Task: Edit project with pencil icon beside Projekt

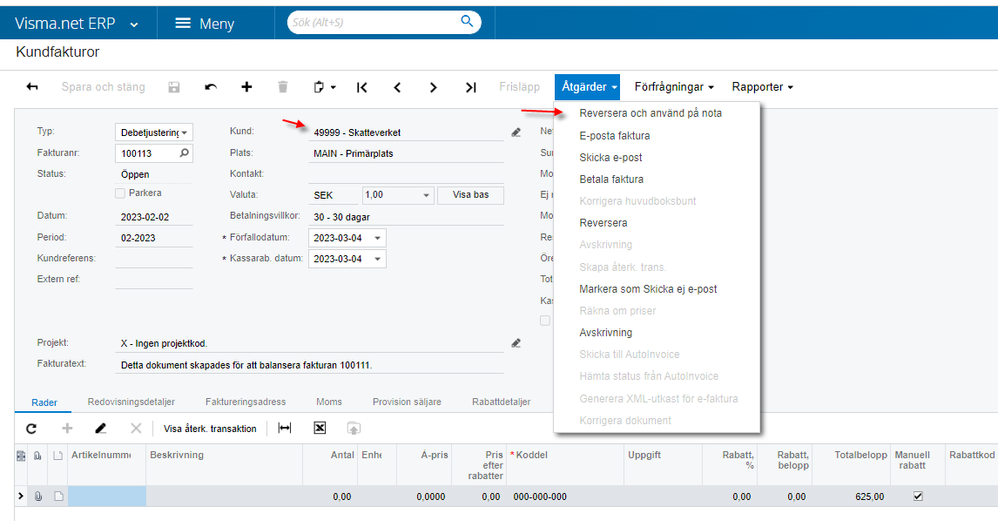Action: (x=516, y=343)
